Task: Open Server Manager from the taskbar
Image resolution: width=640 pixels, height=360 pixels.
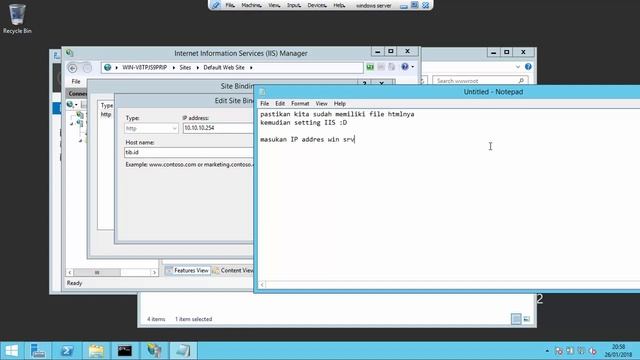Action: tap(38, 351)
